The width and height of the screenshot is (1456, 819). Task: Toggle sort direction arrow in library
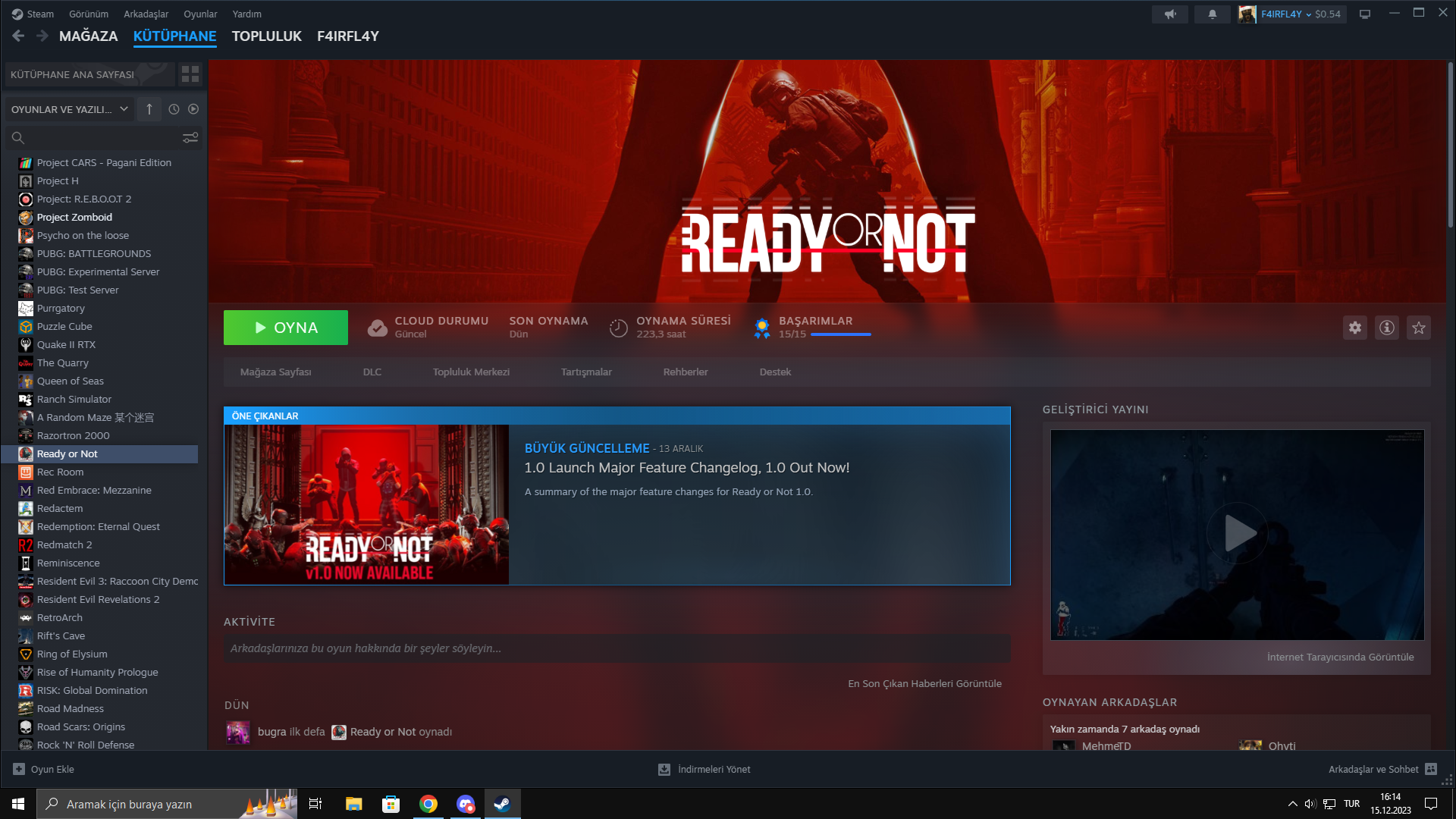[149, 109]
